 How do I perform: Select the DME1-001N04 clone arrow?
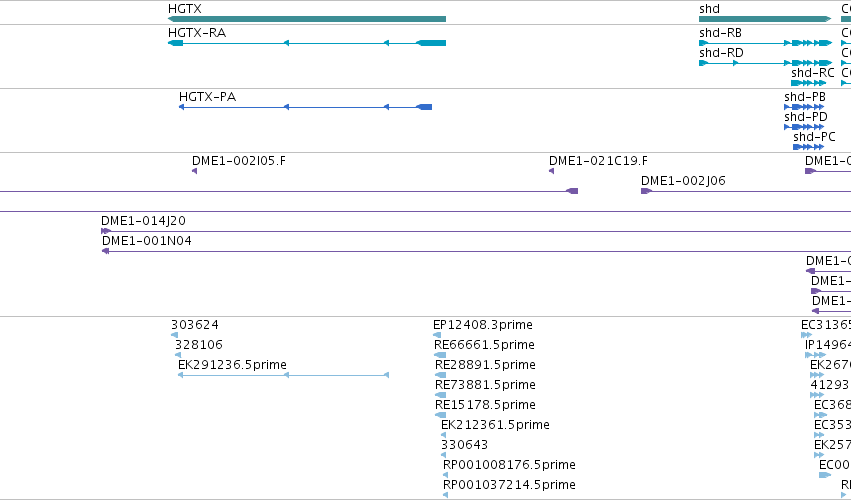pyautogui.click(x=105, y=251)
